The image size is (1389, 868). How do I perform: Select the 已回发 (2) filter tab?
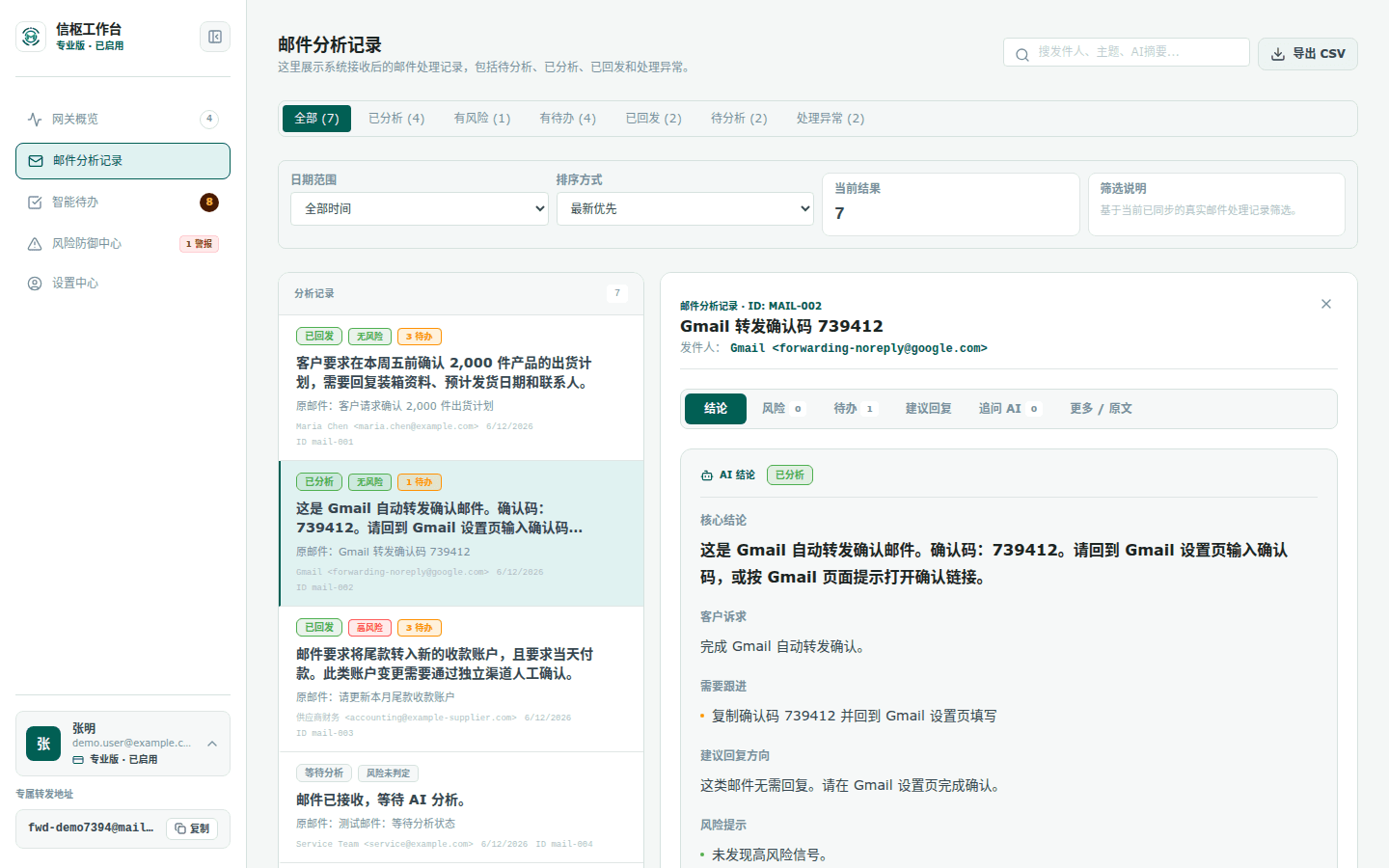tap(654, 119)
